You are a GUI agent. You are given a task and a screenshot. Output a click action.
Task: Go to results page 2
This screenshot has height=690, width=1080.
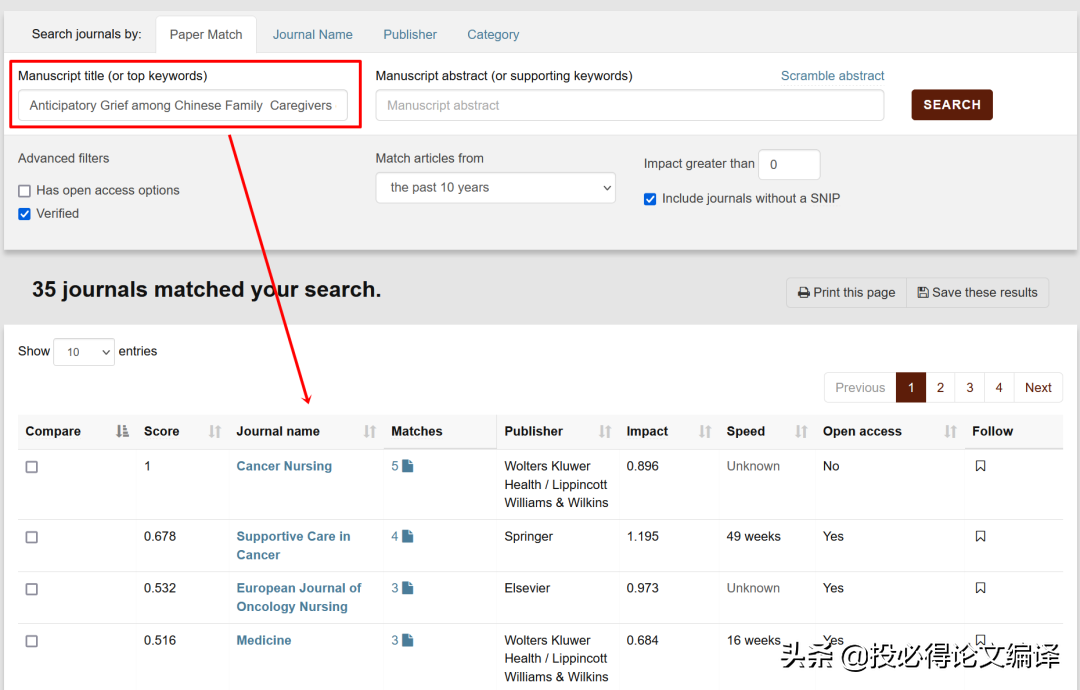(x=940, y=388)
